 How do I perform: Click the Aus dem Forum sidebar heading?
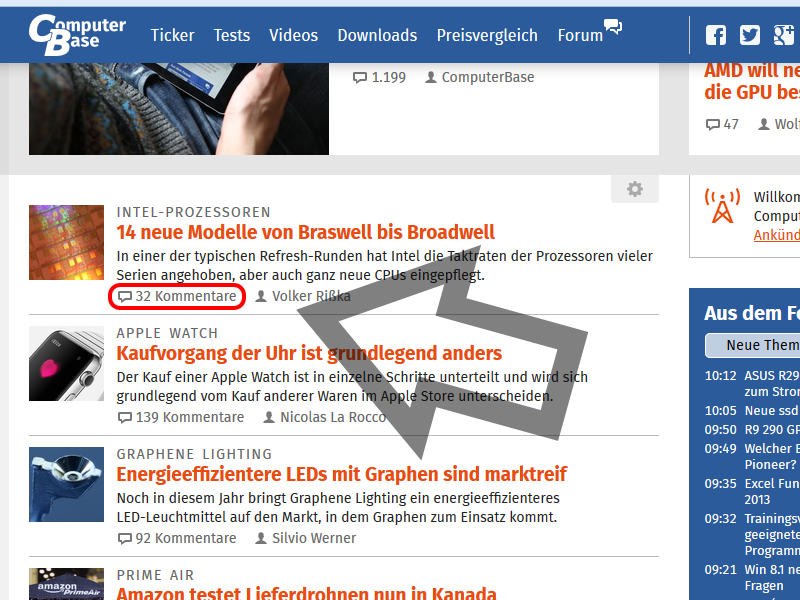tap(752, 313)
